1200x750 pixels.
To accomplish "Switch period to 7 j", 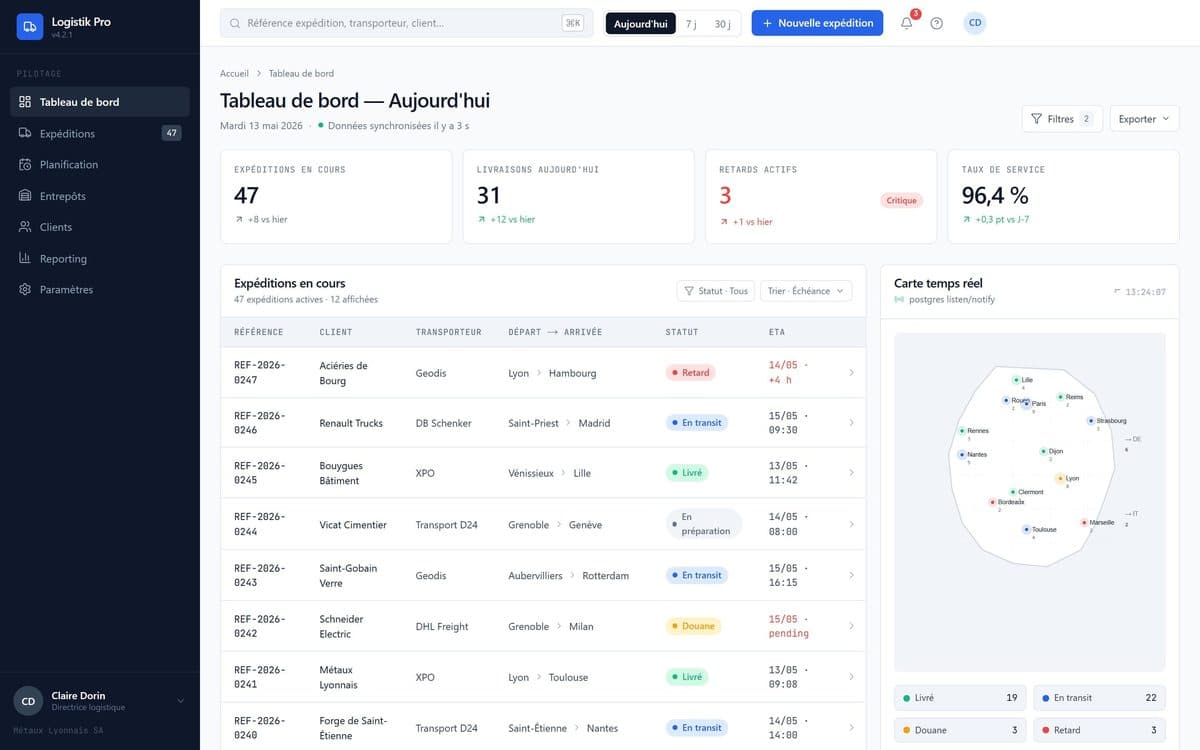I will pyautogui.click(x=691, y=23).
